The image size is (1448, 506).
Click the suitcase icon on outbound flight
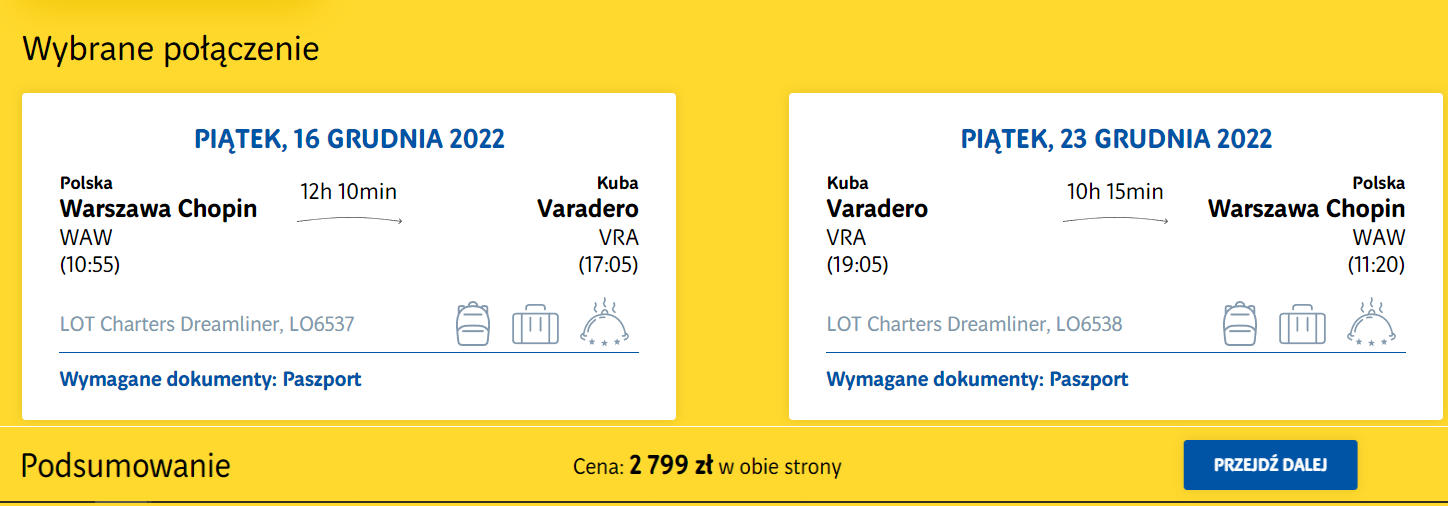[535, 324]
